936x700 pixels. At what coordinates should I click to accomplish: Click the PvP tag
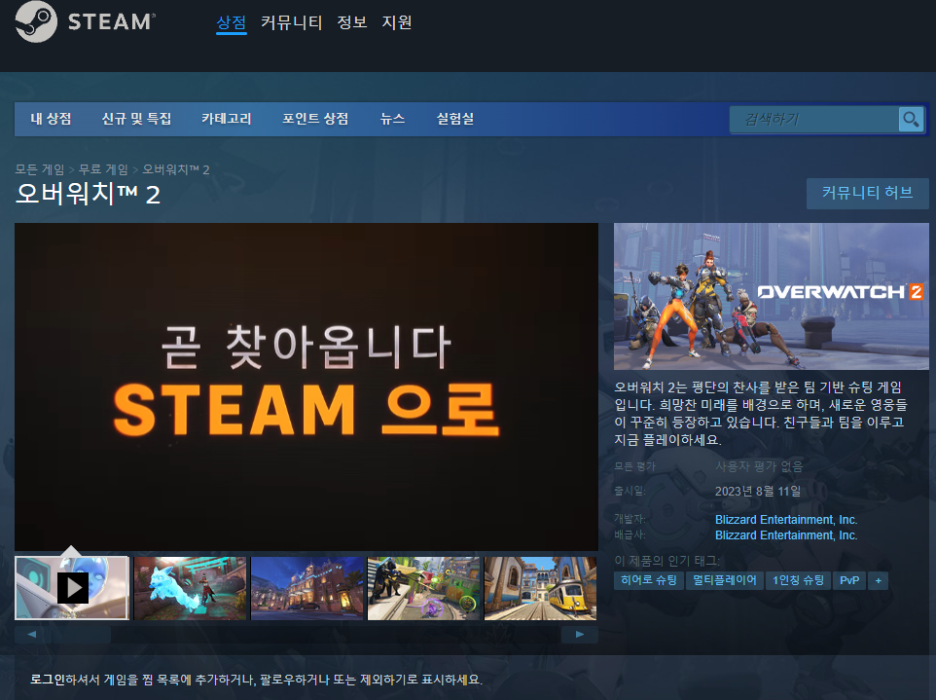(849, 580)
